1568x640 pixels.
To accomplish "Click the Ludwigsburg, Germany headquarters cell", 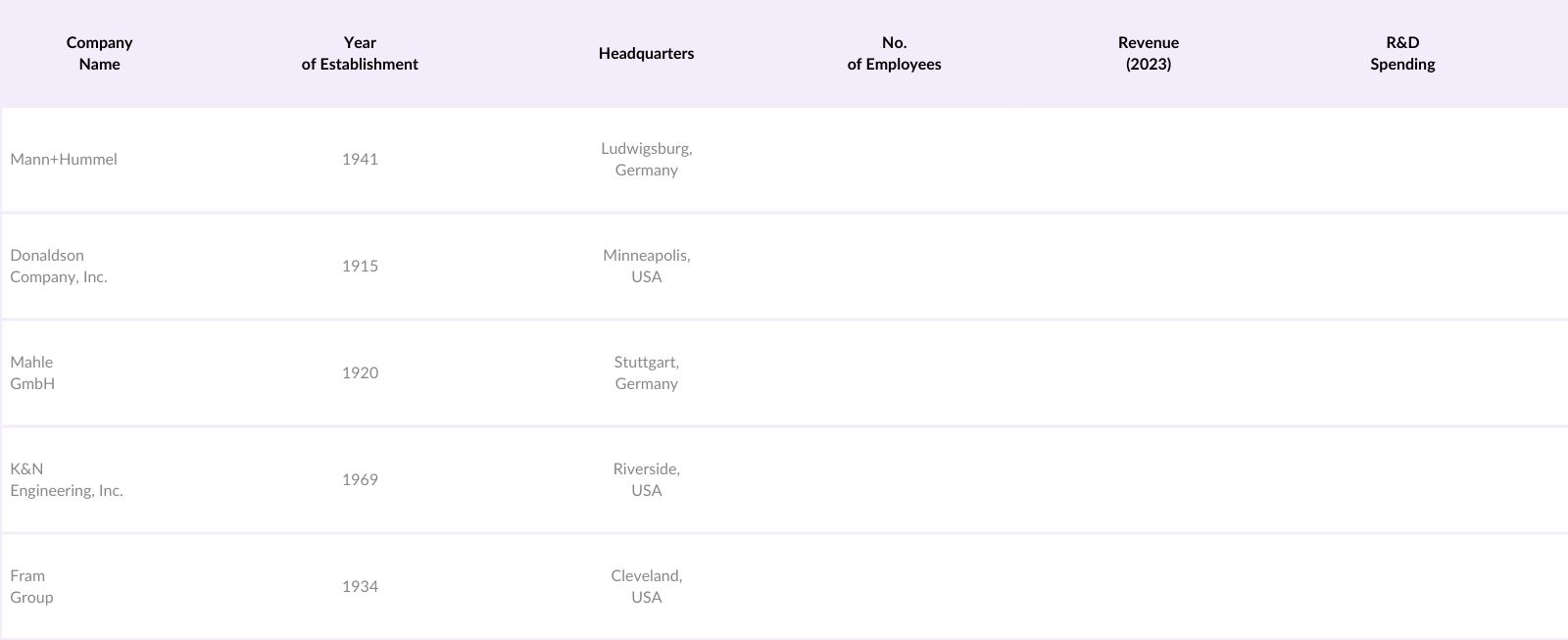I will [x=646, y=160].
